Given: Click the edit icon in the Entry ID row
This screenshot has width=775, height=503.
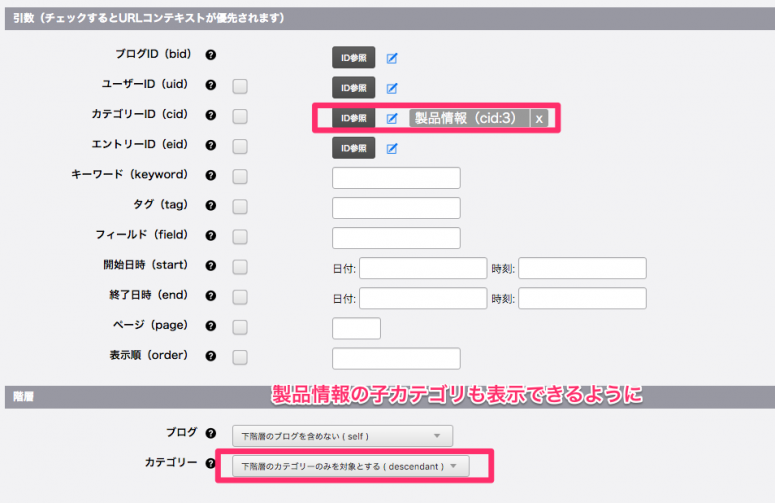Looking at the screenshot, I should click(x=392, y=149).
